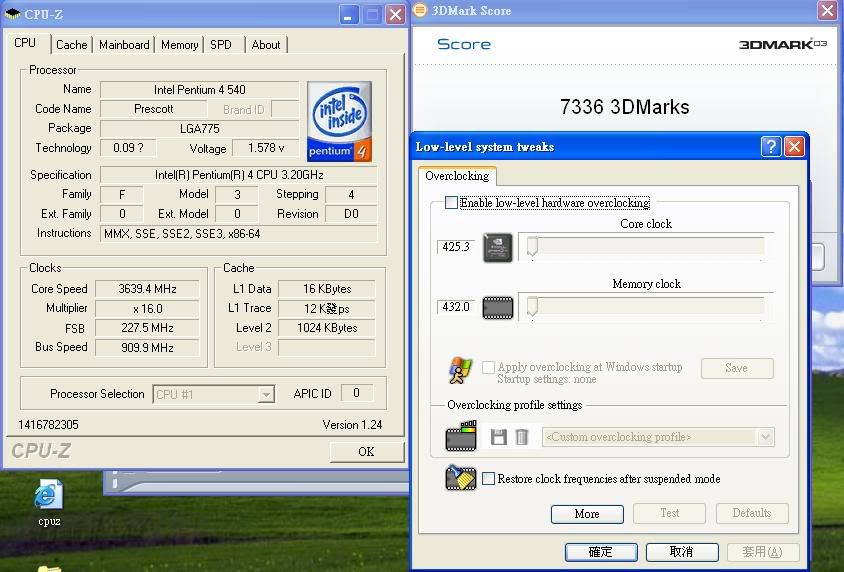The image size is (844, 572).
Task: Click the core clock 425.3 value field
Action: 456,247
